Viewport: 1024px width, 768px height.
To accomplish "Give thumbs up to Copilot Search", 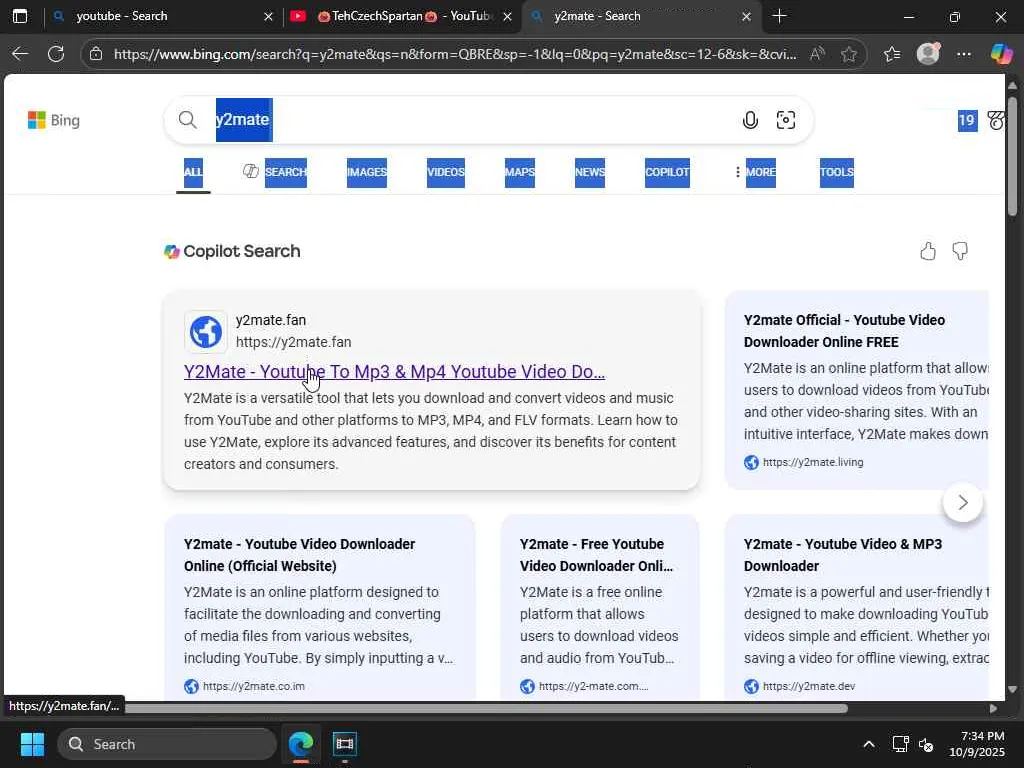I will pos(928,251).
